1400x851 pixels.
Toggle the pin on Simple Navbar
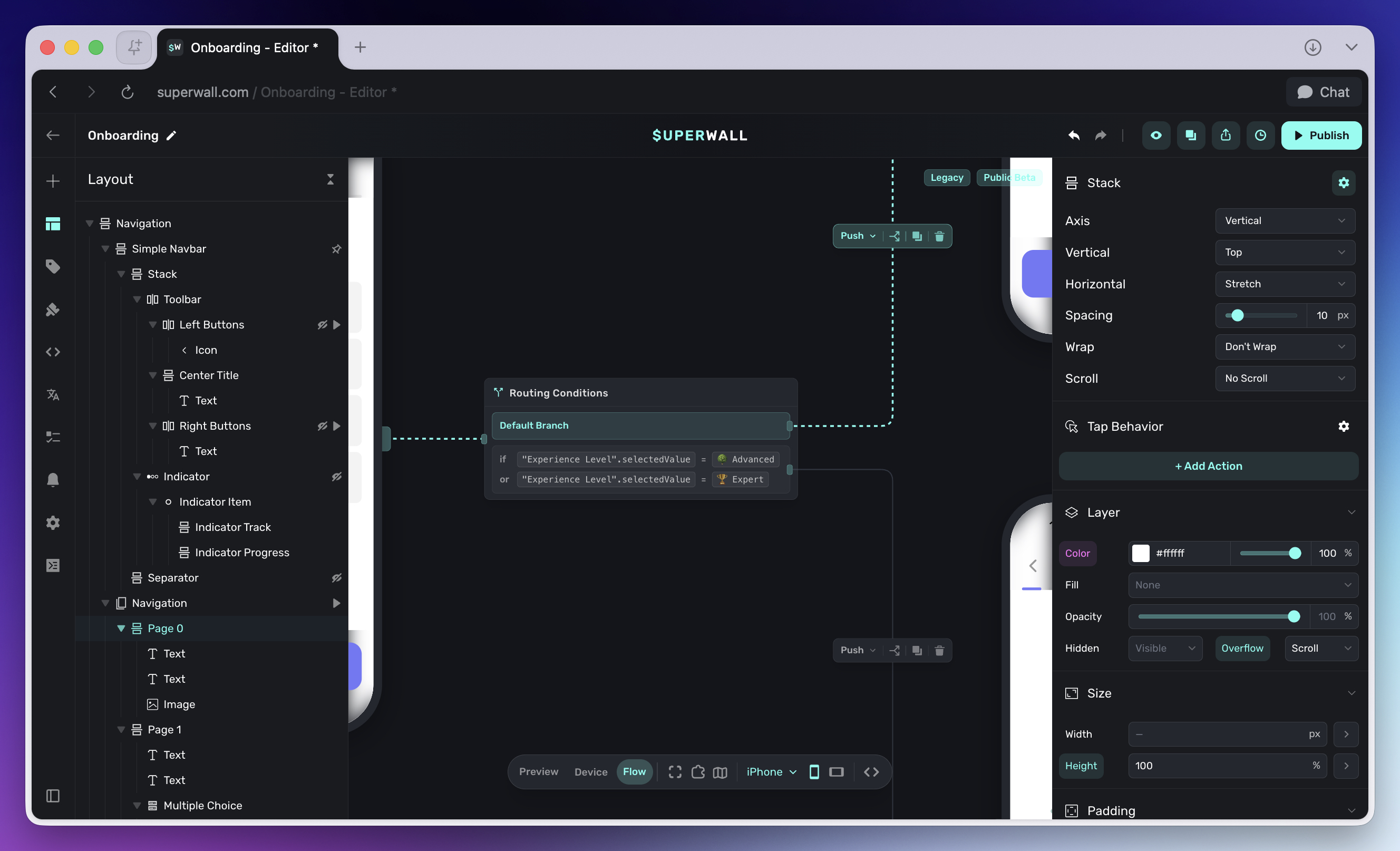[x=336, y=249]
